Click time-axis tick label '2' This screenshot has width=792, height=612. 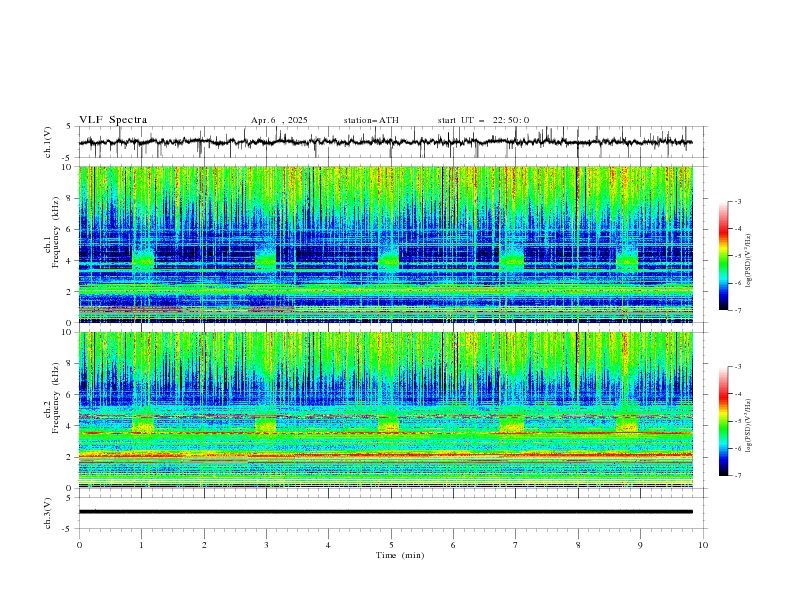pyautogui.click(x=204, y=545)
